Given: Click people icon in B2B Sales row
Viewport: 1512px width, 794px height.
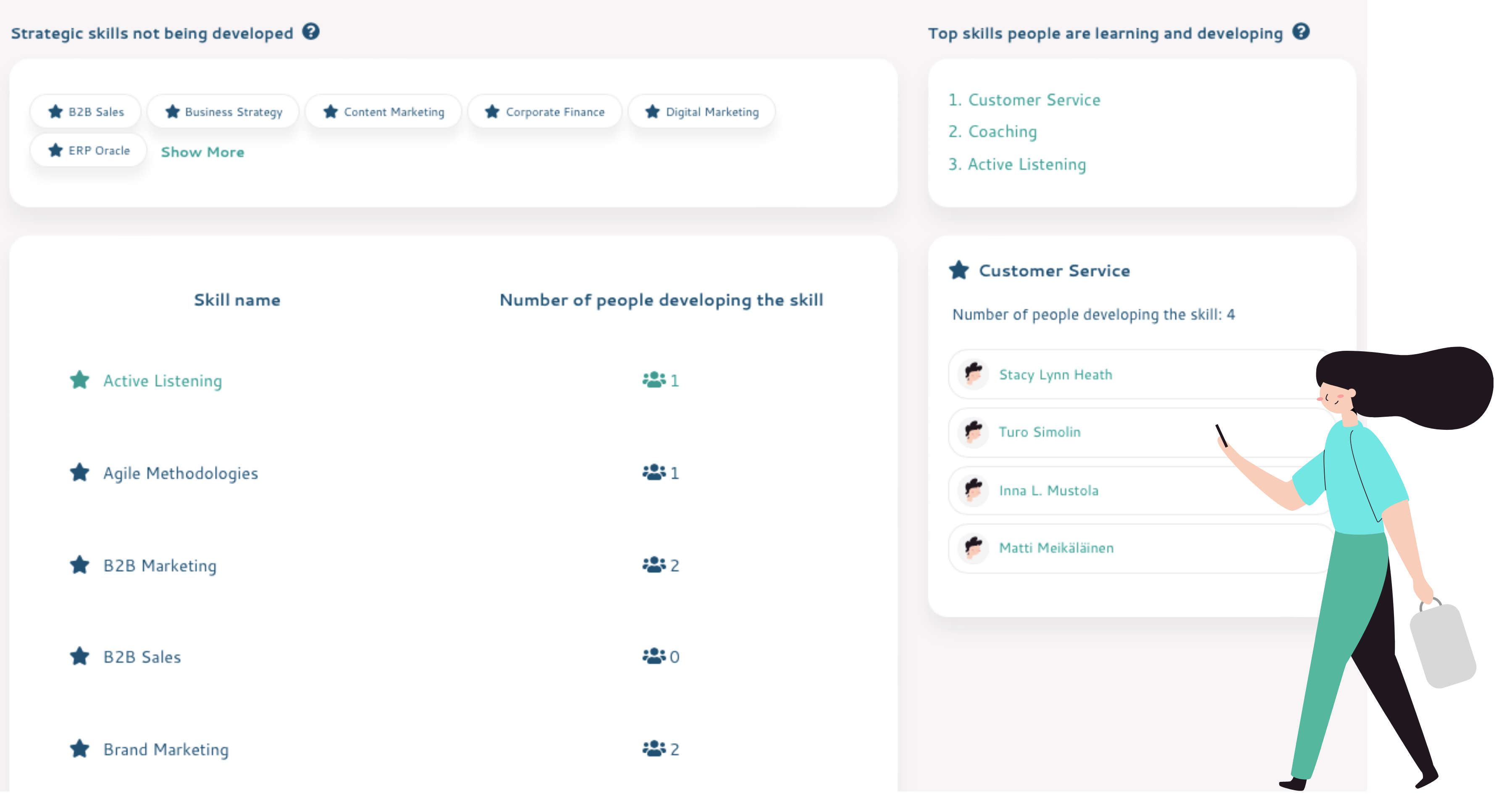Looking at the screenshot, I should (x=653, y=656).
